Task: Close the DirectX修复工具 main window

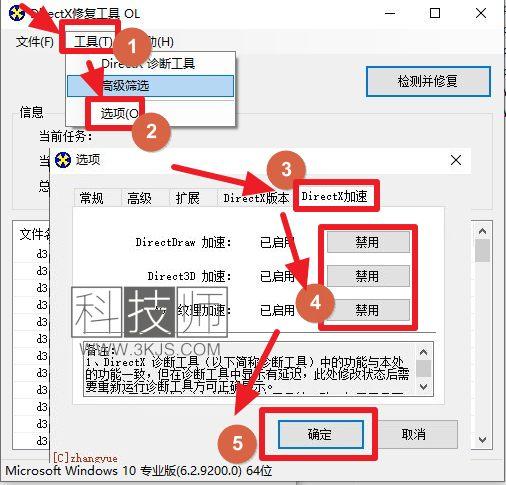Action: [481, 13]
